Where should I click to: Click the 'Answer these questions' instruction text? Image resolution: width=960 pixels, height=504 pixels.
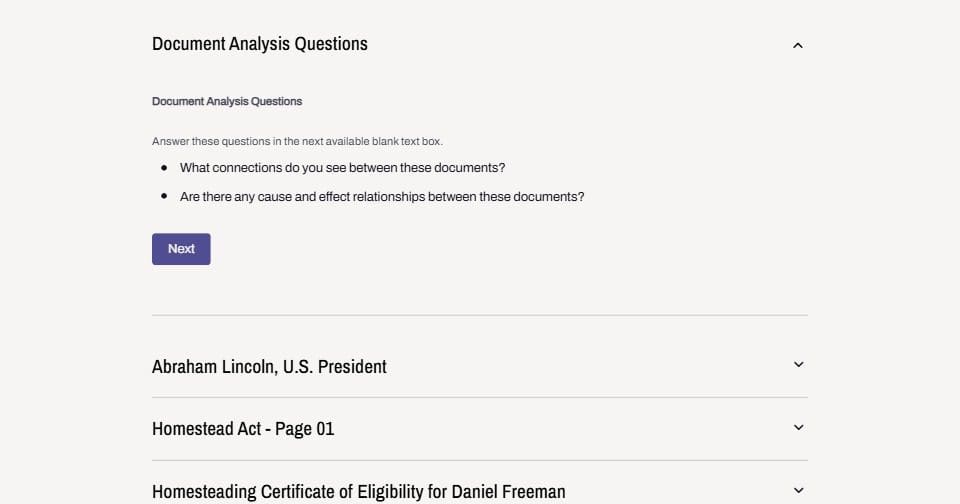coord(297,141)
